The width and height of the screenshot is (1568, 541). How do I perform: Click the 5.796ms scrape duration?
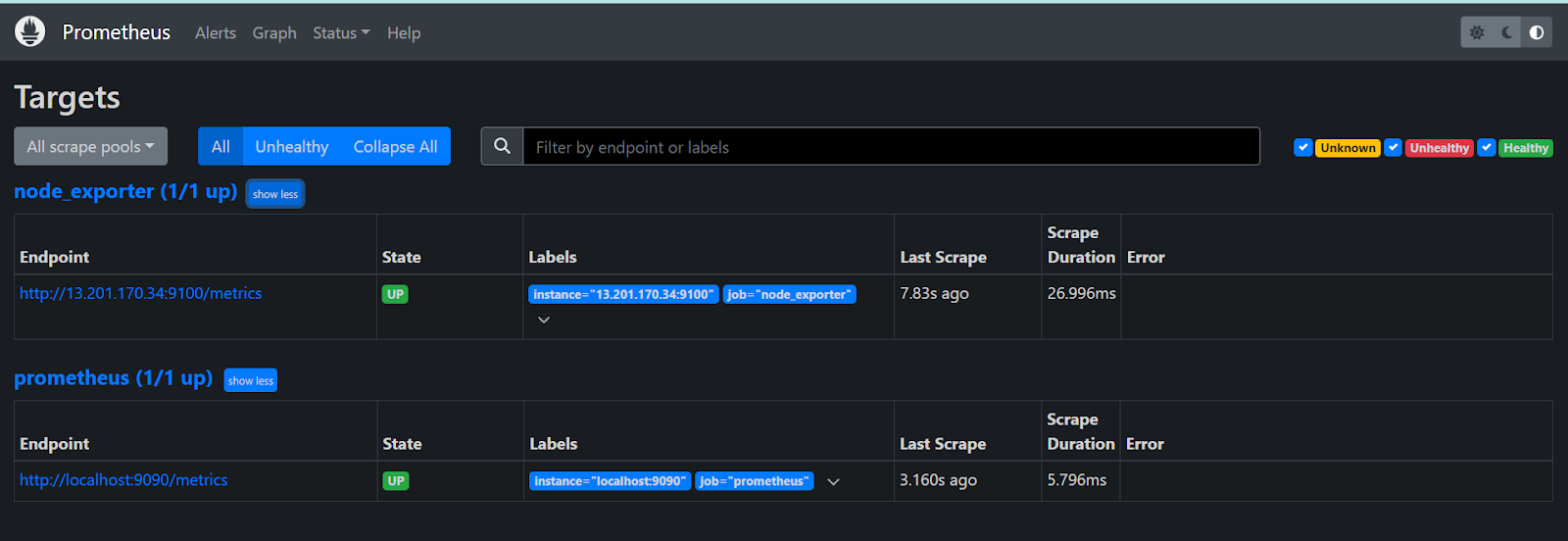click(x=1076, y=480)
